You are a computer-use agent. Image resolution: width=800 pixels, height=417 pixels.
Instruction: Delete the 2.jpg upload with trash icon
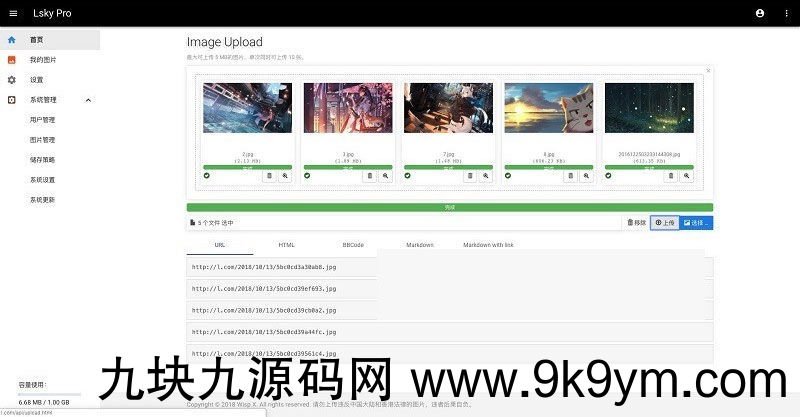click(x=269, y=176)
